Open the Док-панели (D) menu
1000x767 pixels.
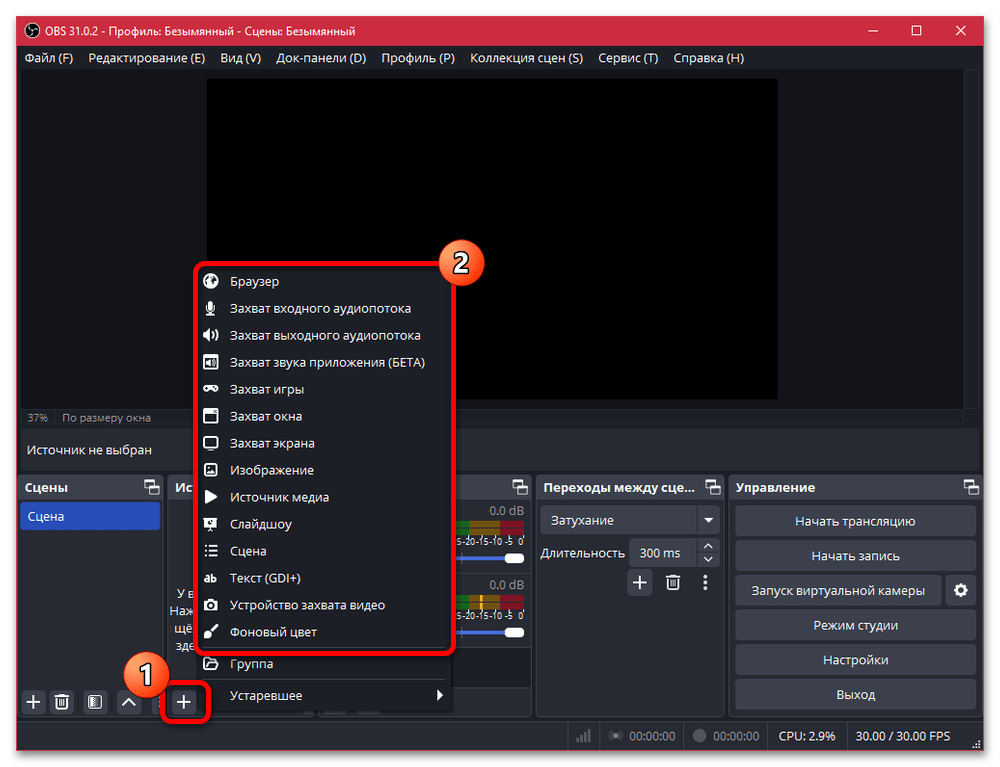coord(321,58)
